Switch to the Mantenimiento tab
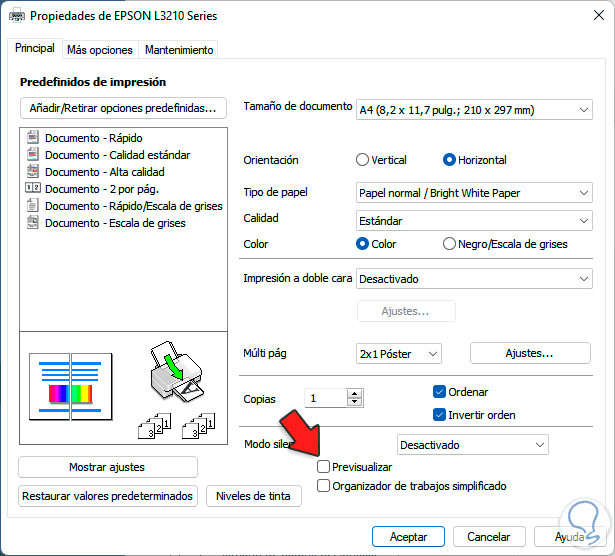The width and height of the screenshot is (615, 556). click(x=179, y=50)
